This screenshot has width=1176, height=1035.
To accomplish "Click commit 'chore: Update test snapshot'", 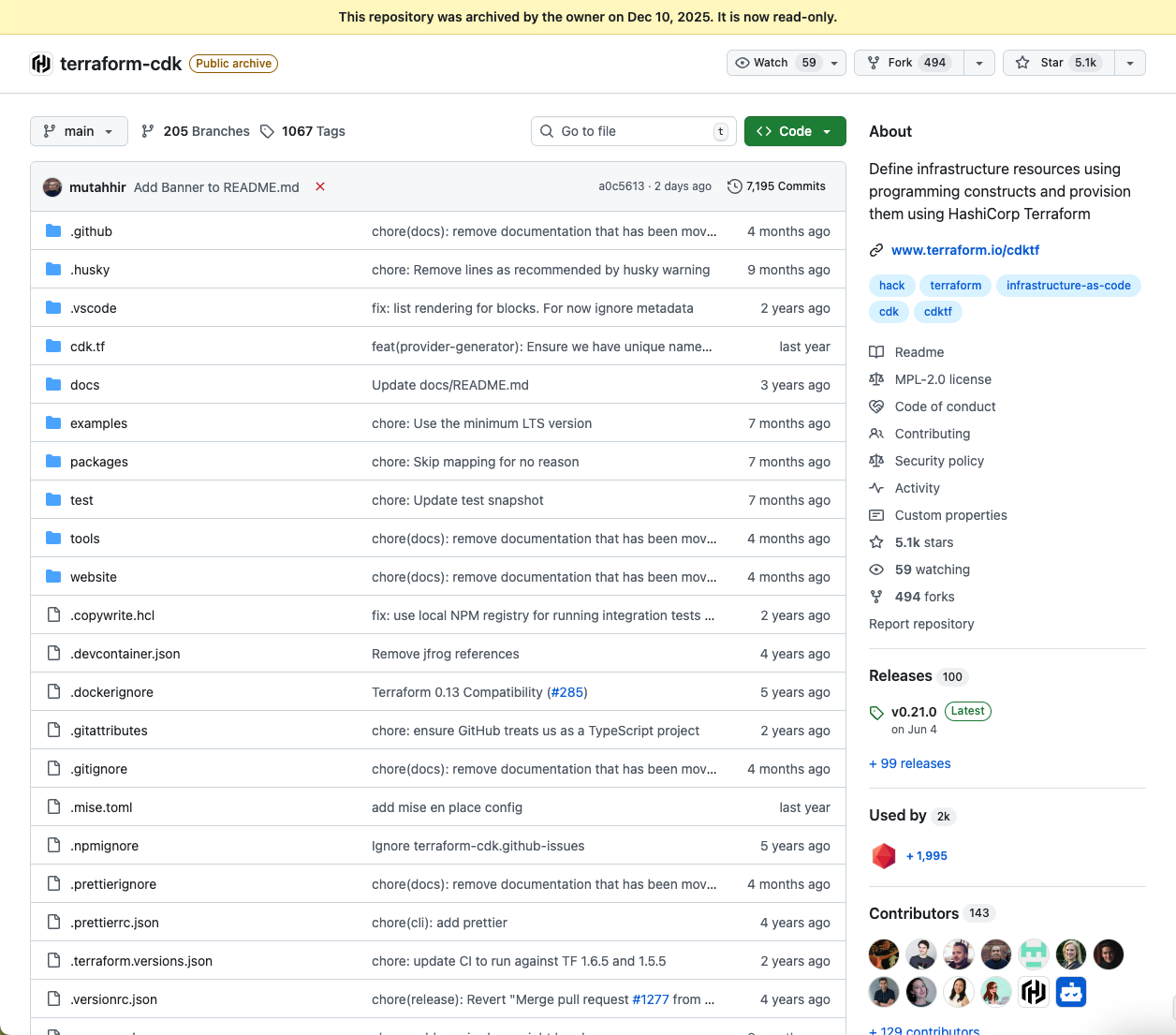I will 458,500.
